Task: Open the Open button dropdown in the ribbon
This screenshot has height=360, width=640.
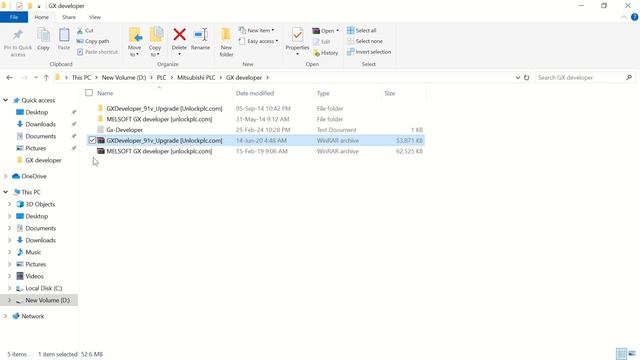Action: click(326, 31)
